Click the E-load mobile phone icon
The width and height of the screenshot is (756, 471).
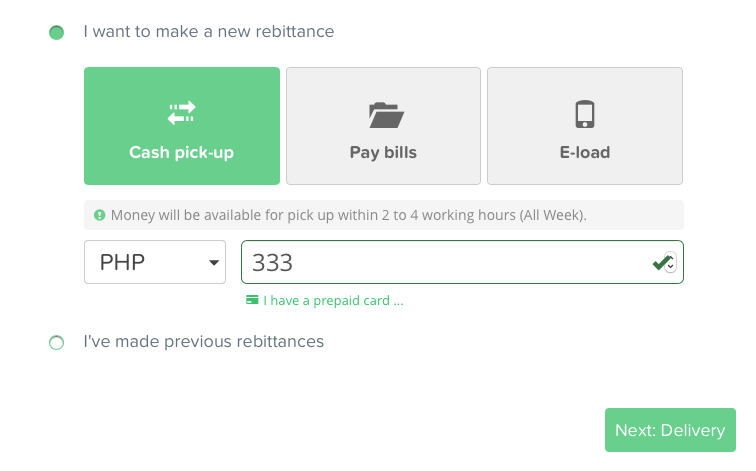coord(585,114)
